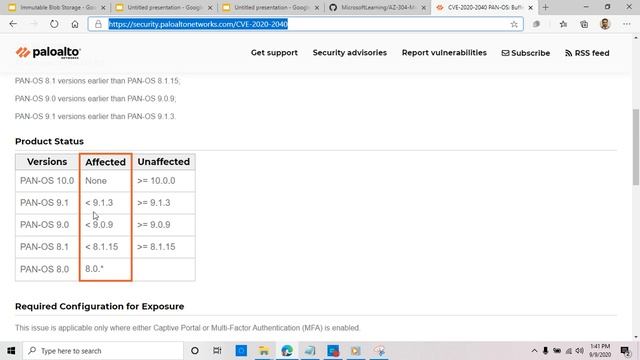This screenshot has height=360, width=640.
Task: Open the browser settings ellipsis menu
Action: (627, 24)
